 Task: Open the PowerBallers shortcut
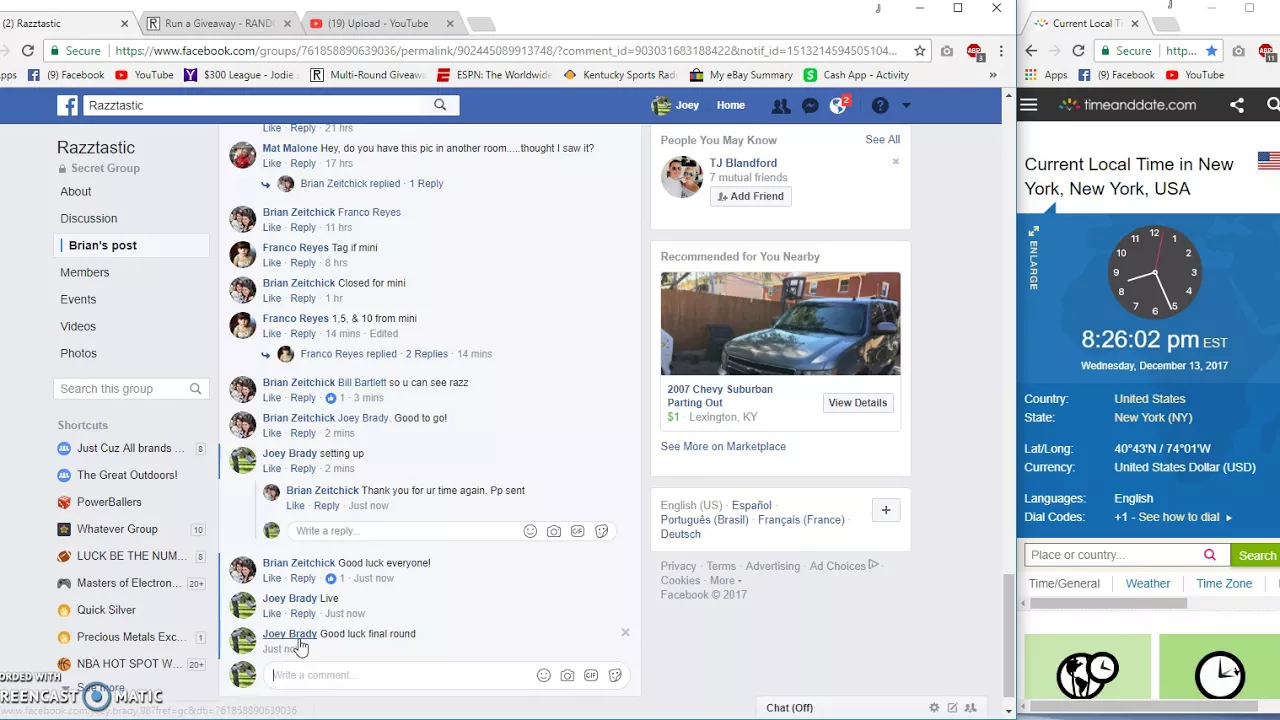pos(109,502)
